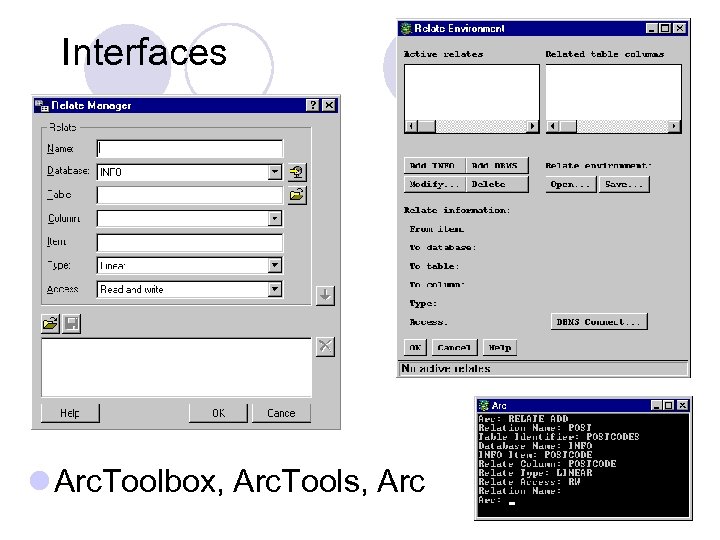Click the 'No active relates' status bar text
The image size is (720, 540).
point(446,368)
